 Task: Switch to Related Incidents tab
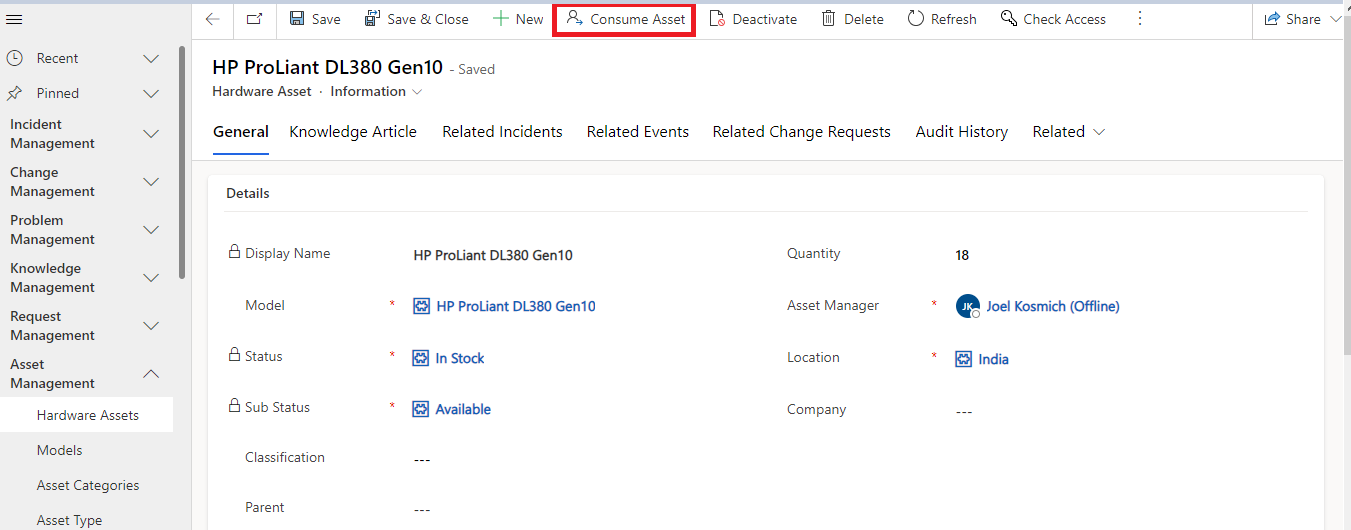[502, 132]
